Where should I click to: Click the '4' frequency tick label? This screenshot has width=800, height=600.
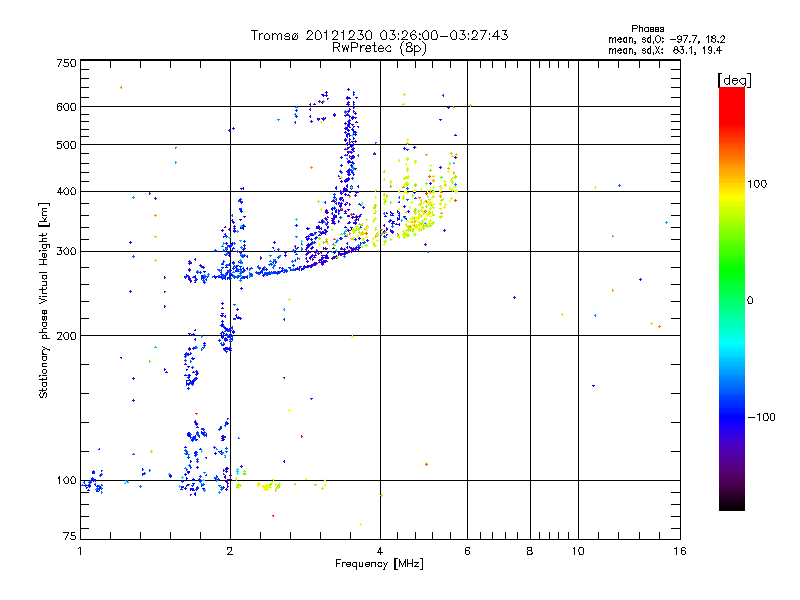tap(380, 551)
